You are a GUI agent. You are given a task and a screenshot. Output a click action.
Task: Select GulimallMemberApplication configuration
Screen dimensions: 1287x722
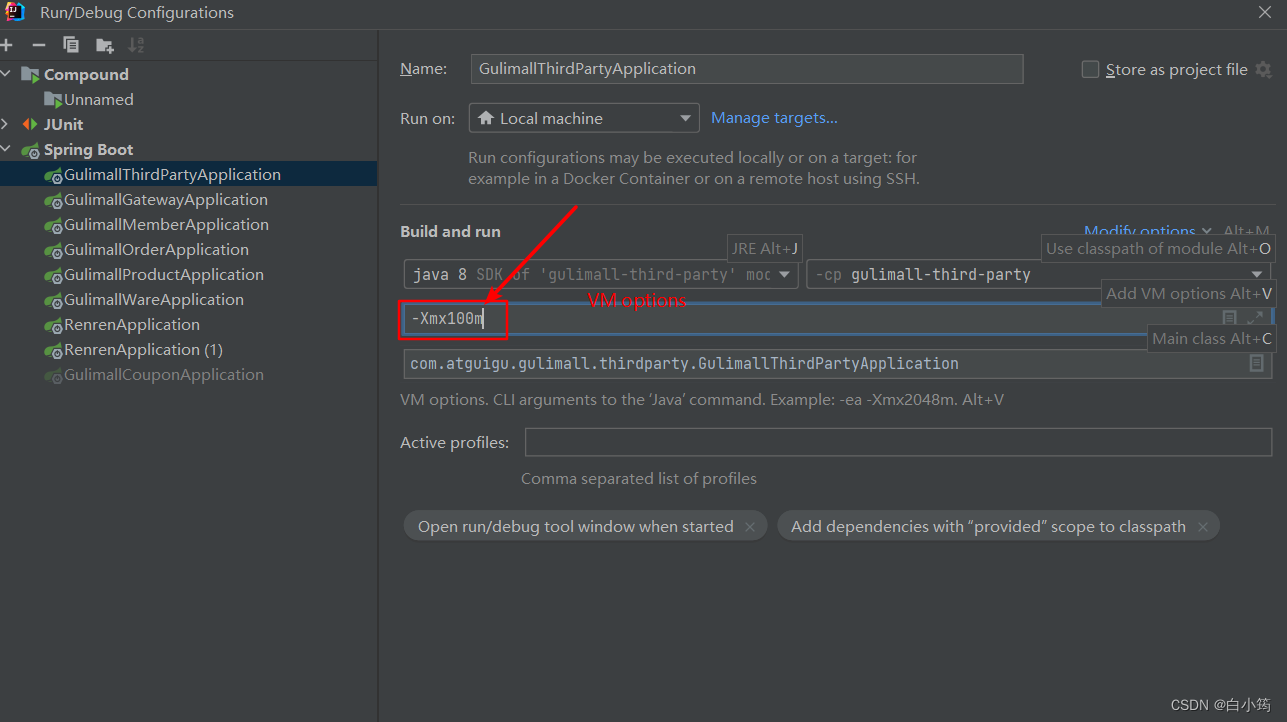[188, 224]
